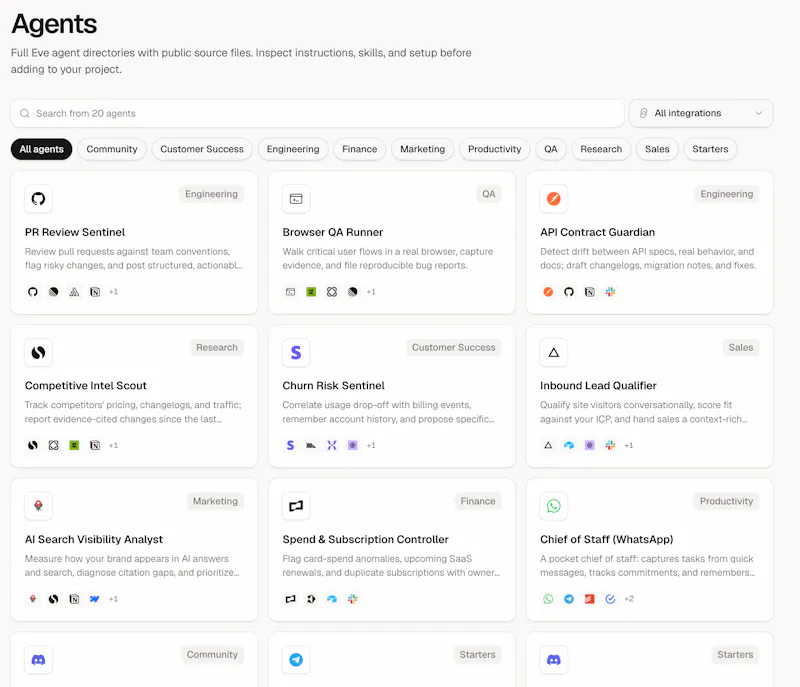Click the camera icon on Spend & Subscription Controller

click(296, 506)
